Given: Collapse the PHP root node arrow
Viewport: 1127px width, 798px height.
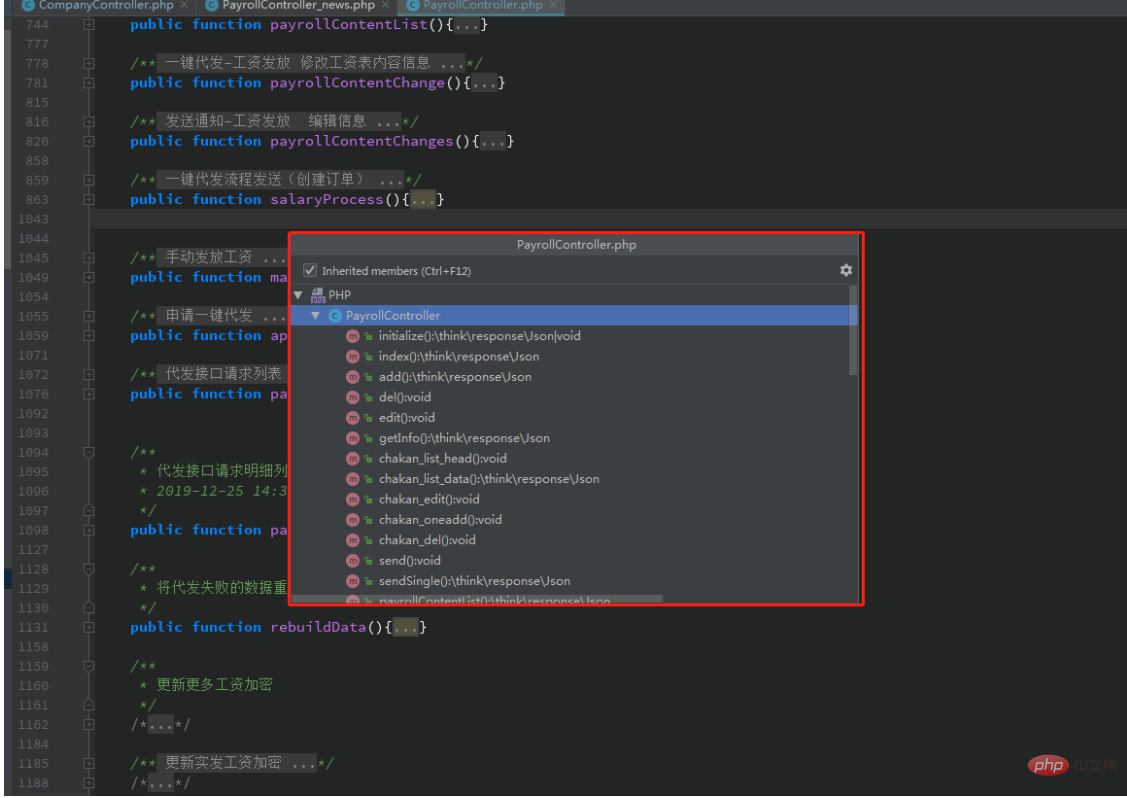Looking at the screenshot, I should pos(298,295).
